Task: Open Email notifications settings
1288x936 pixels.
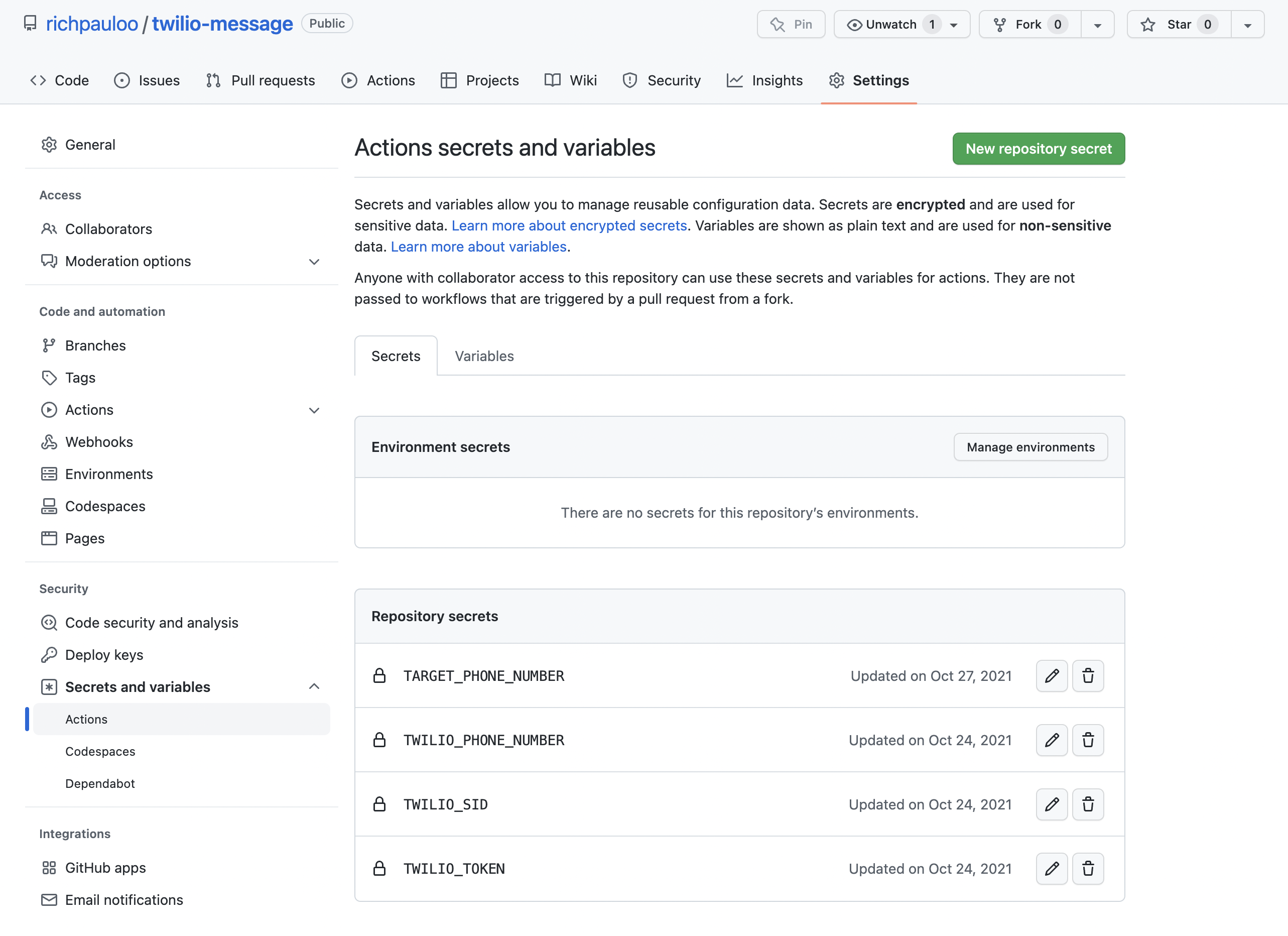Action: [x=124, y=900]
